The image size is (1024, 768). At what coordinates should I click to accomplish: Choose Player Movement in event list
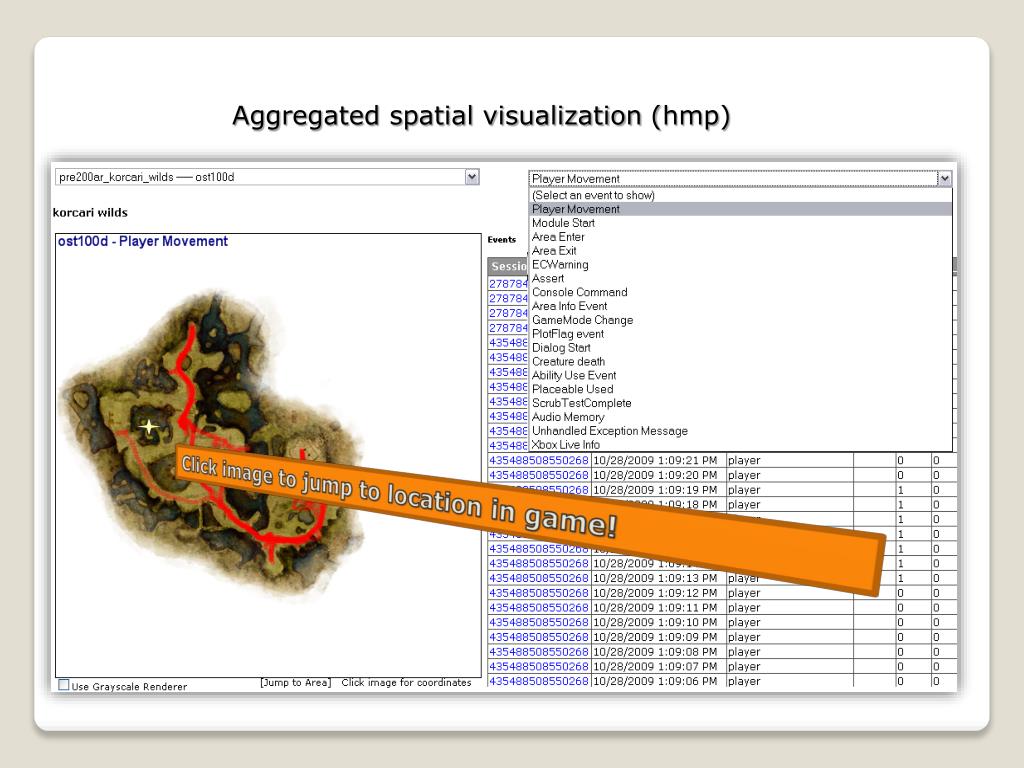point(741,209)
